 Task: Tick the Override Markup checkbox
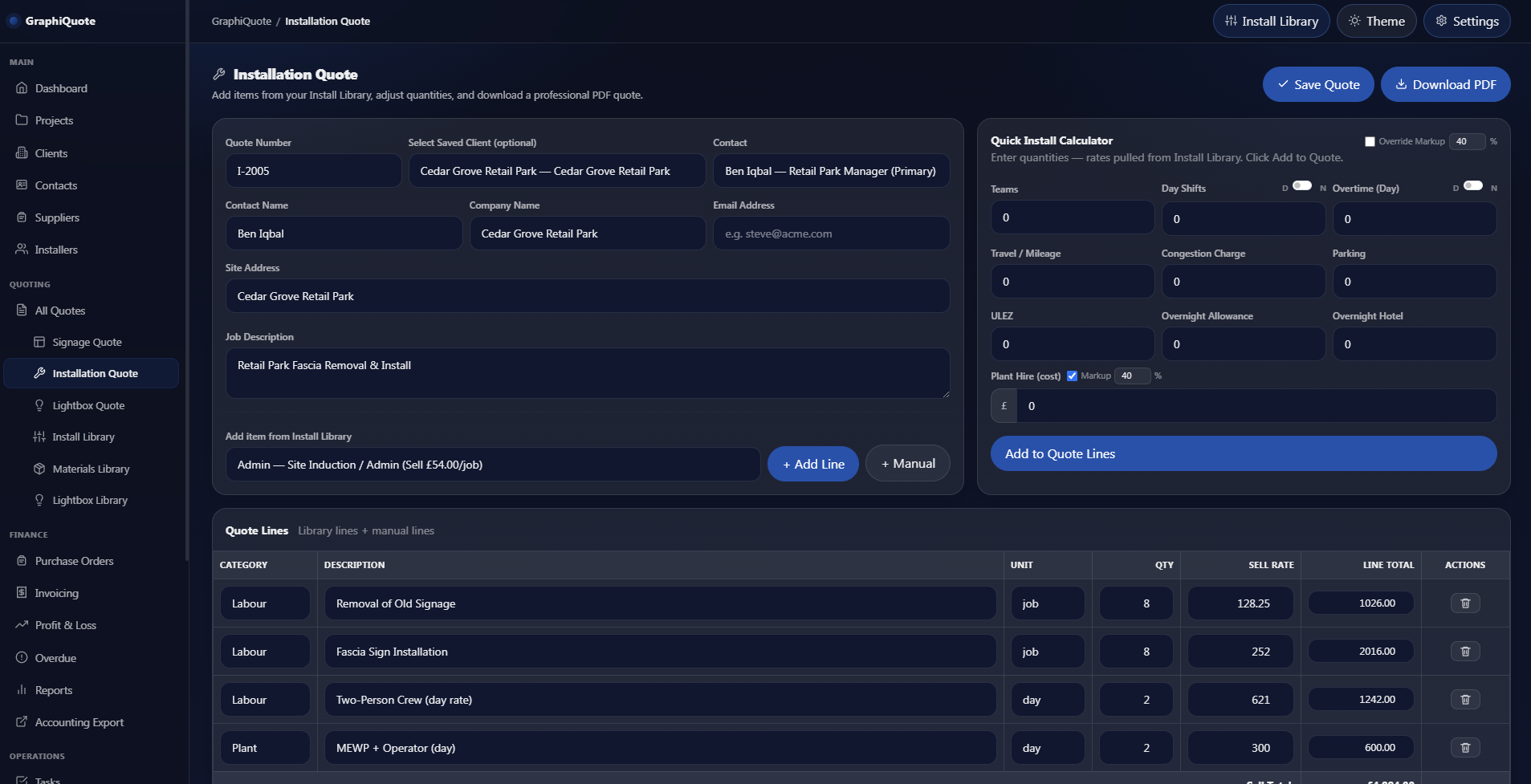tap(1370, 141)
